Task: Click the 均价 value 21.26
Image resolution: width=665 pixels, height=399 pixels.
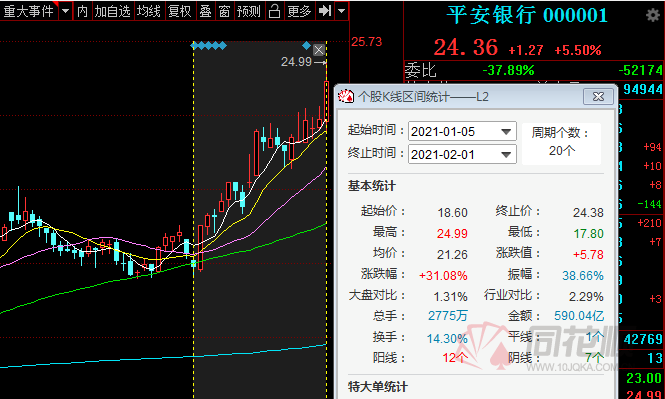Action: point(452,254)
